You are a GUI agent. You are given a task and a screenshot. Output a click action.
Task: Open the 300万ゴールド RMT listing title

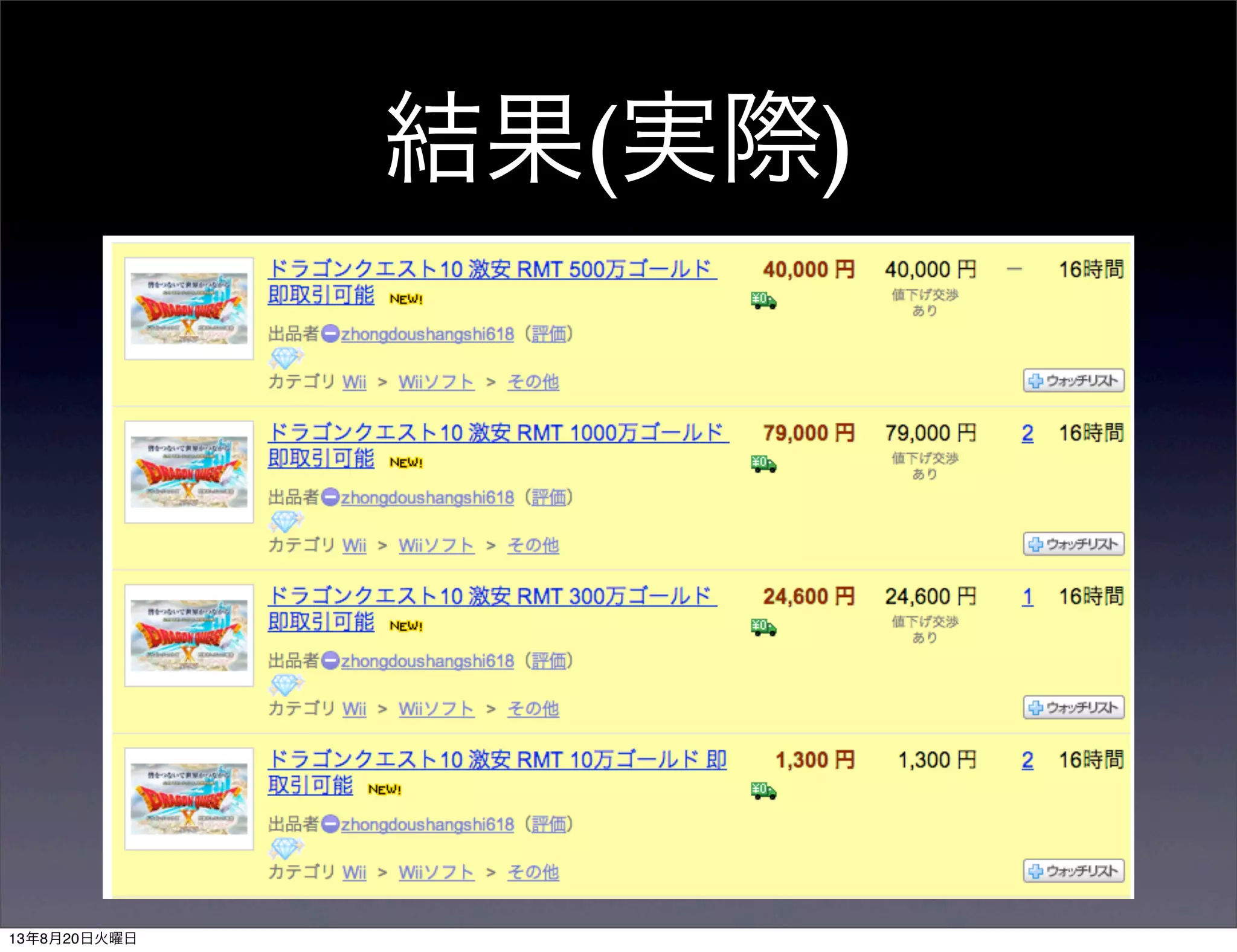(x=492, y=608)
